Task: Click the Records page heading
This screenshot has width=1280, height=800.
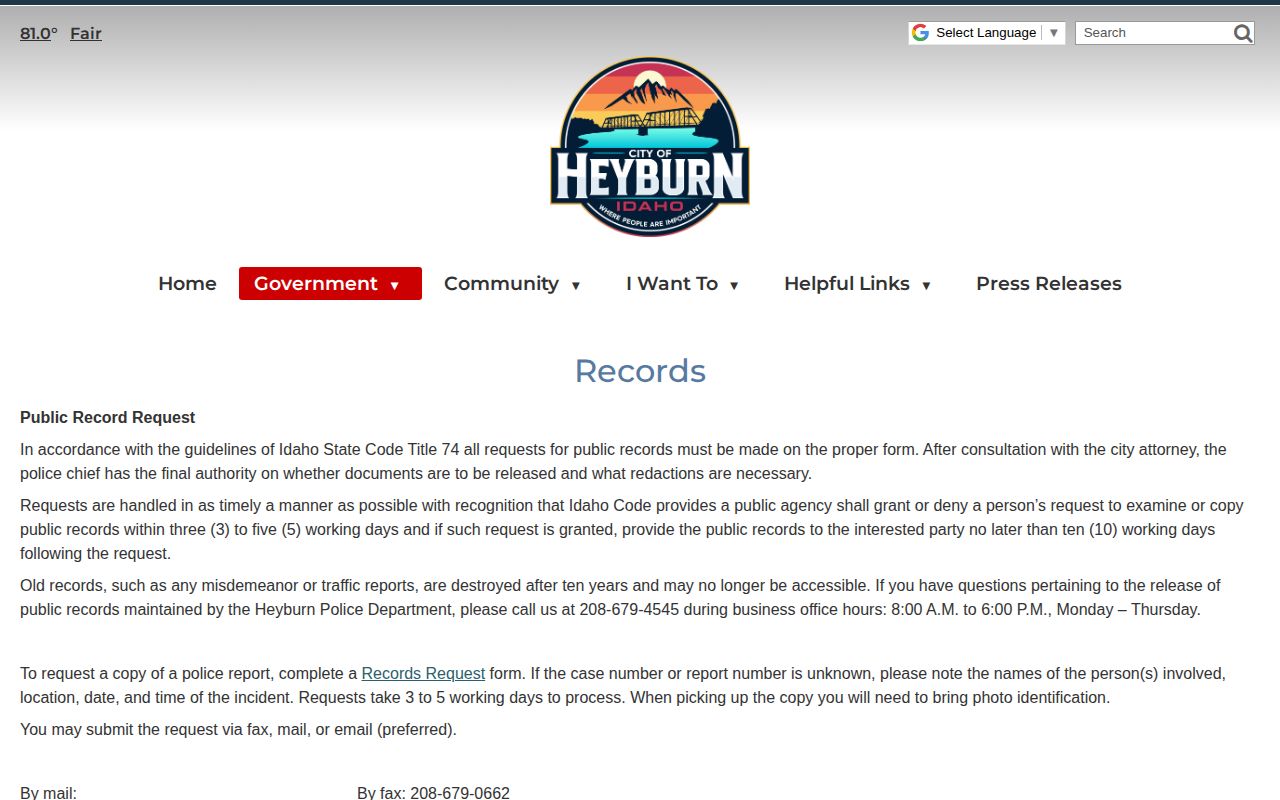Action: click(x=640, y=371)
